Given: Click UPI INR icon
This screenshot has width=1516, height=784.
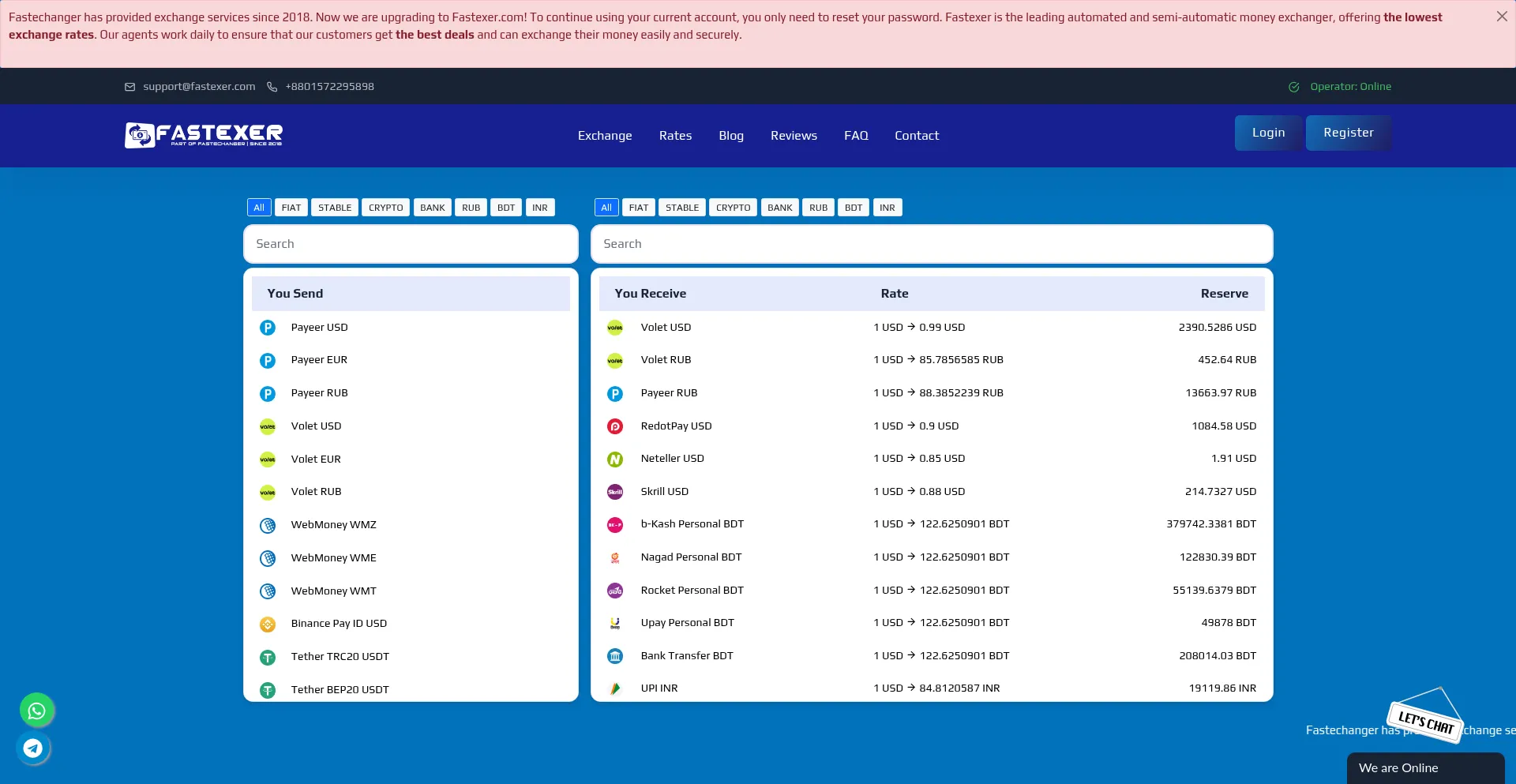Looking at the screenshot, I should point(615,688).
